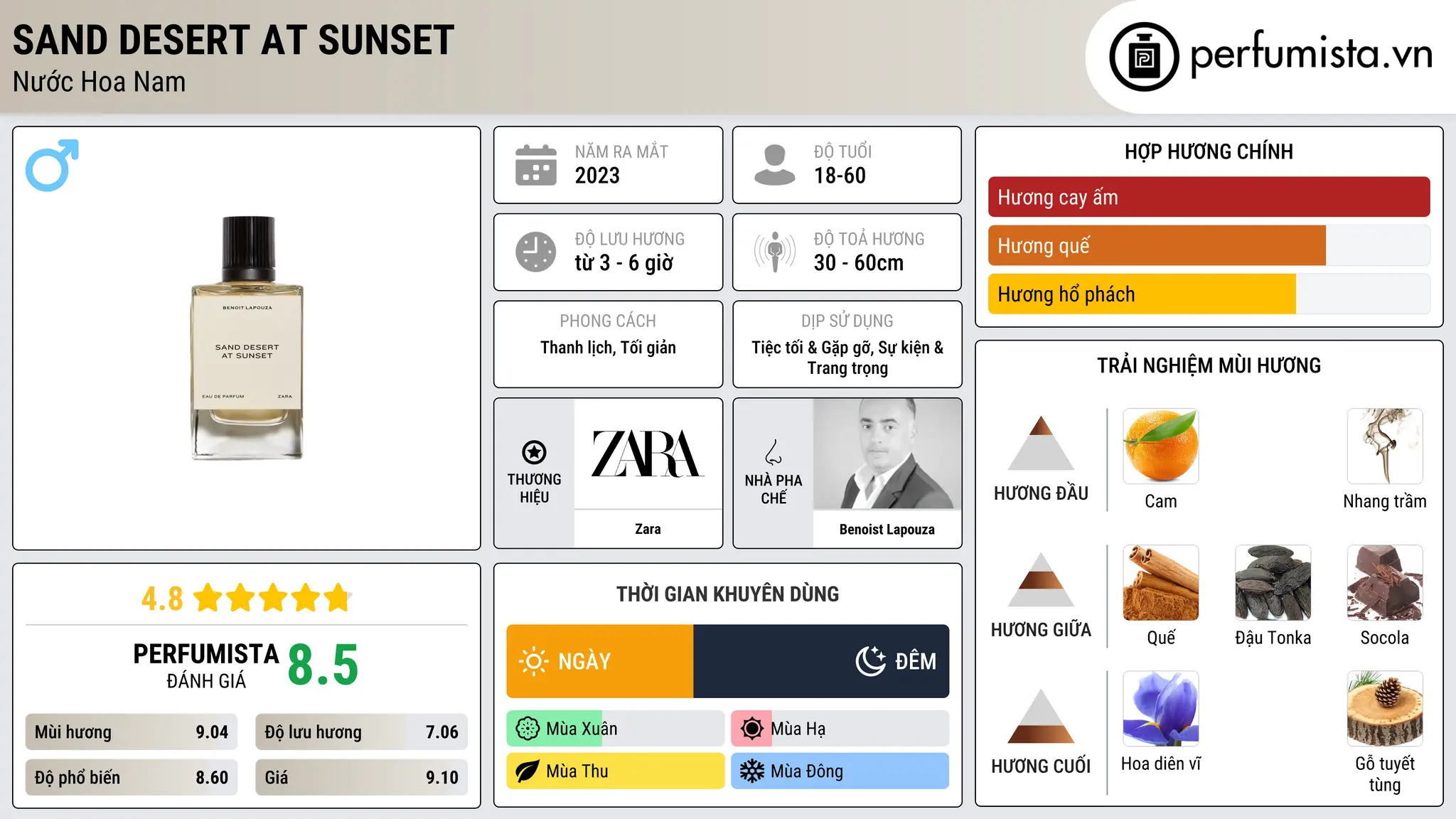The image size is (1456, 819).
Task: Select the Nhang trầm incense note image
Action: (1385, 446)
